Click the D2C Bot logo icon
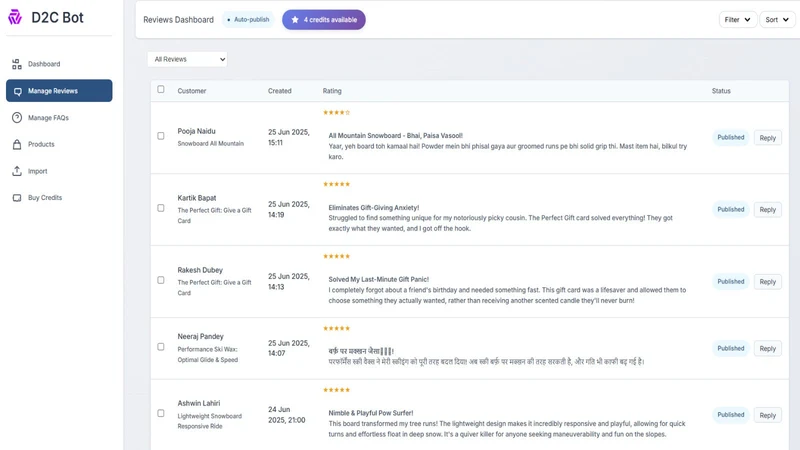This screenshot has width=800, height=450. (15, 17)
